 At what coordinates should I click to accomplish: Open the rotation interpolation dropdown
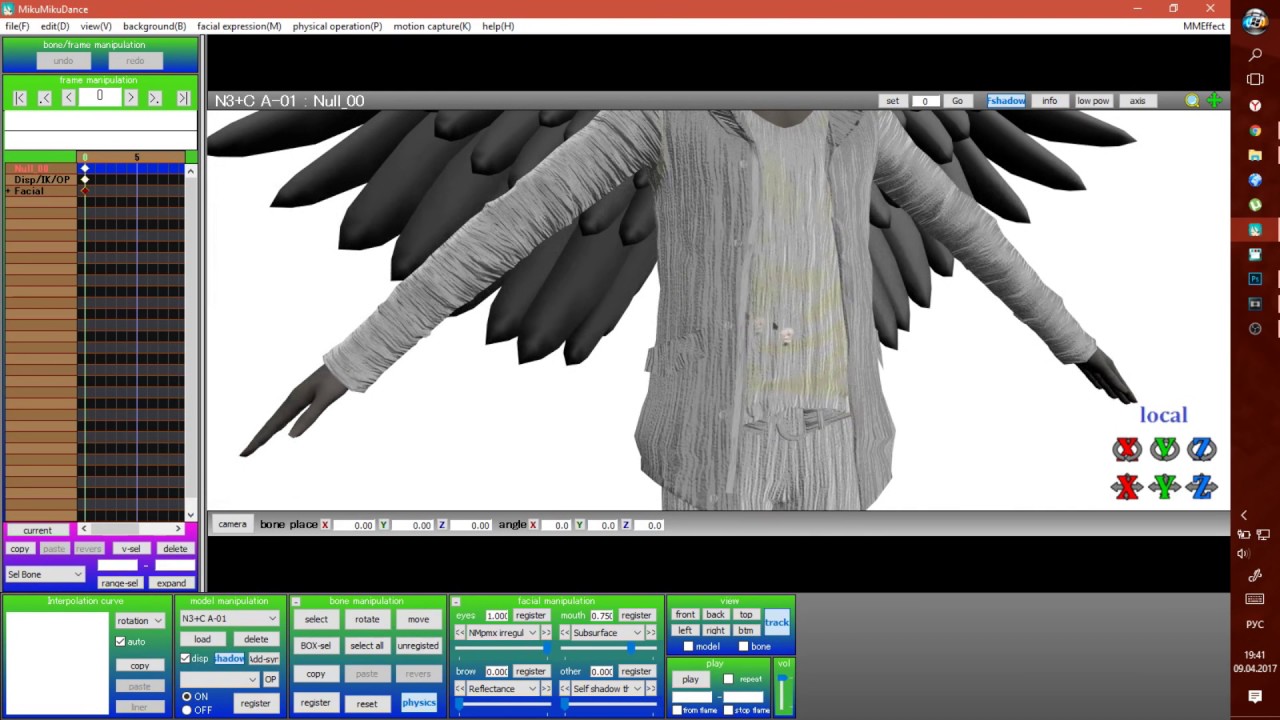tap(140, 621)
